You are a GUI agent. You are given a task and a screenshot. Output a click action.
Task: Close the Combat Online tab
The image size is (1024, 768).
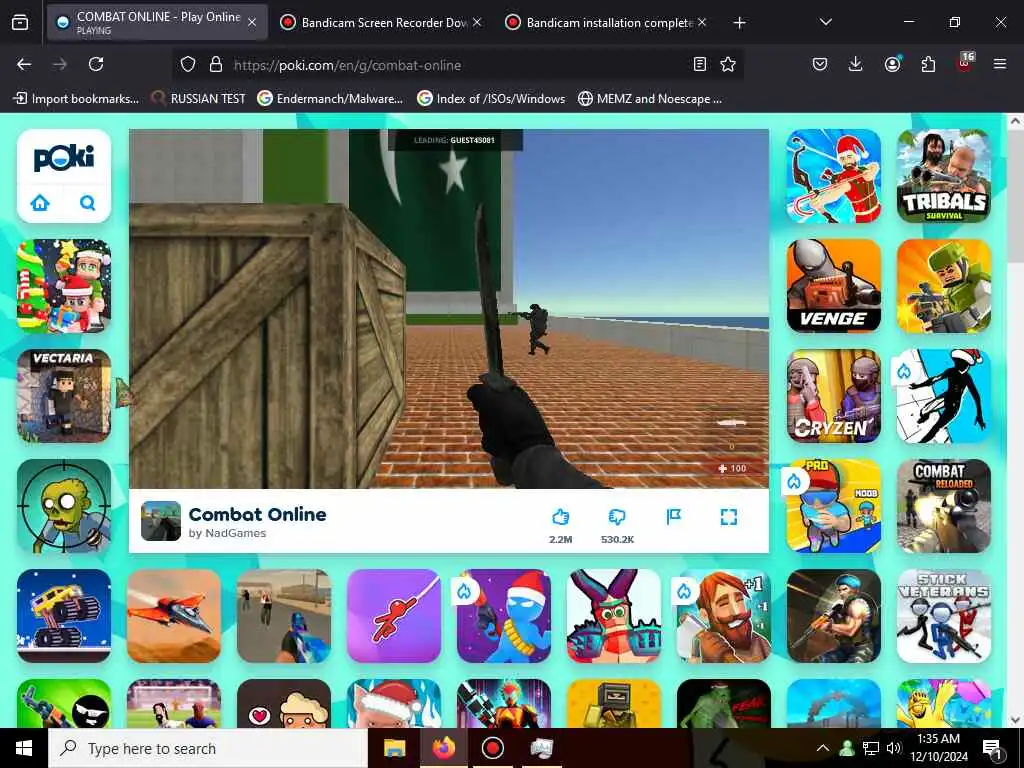252,22
